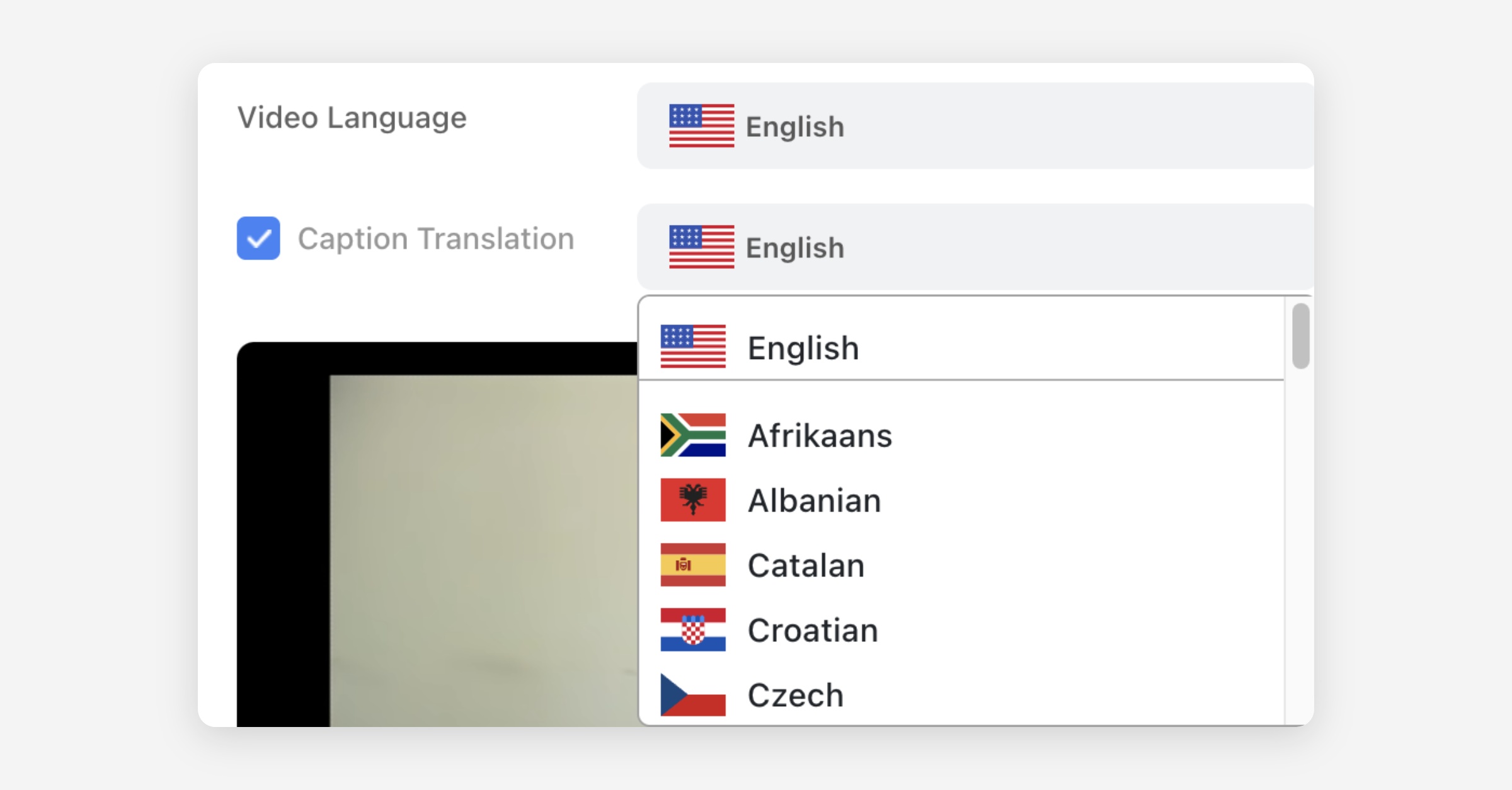The height and width of the screenshot is (790, 1512).
Task: Click the Croatian flag icon
Action: (x=692, y=630)
